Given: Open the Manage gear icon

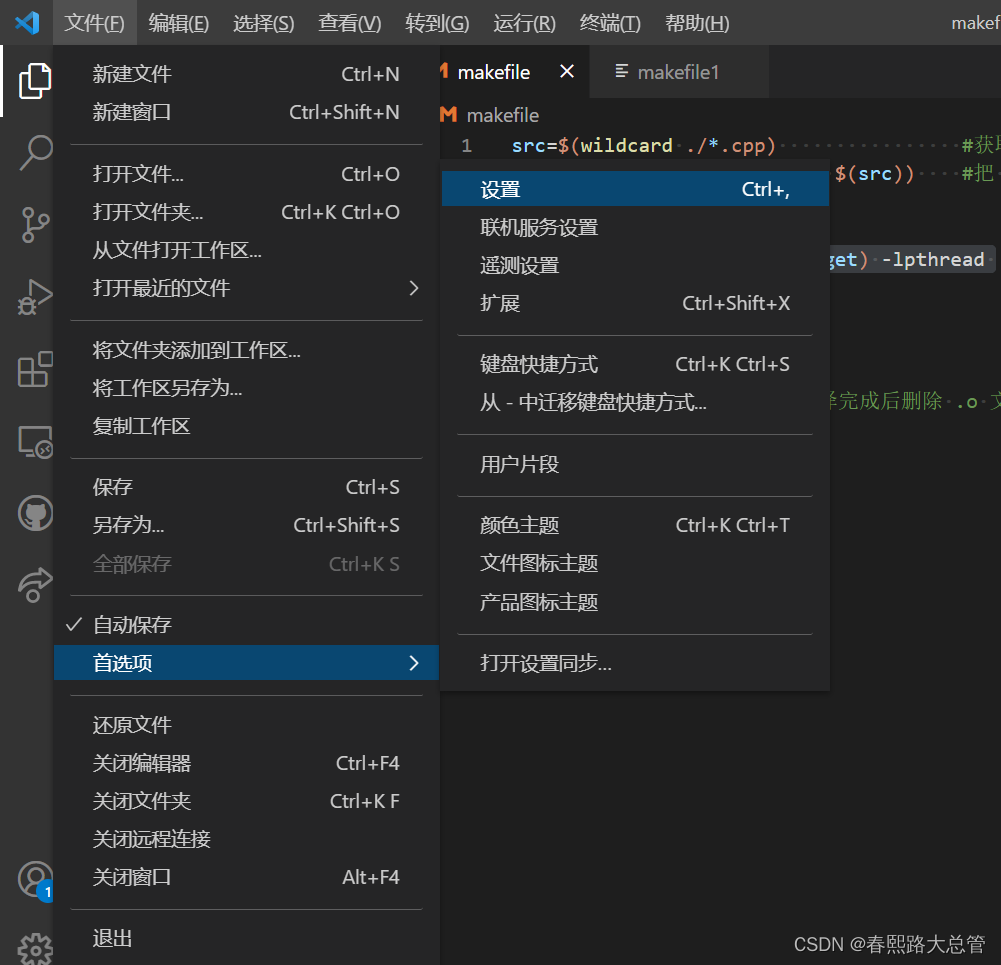Looking at the screenshot, I should coord(35,950).
